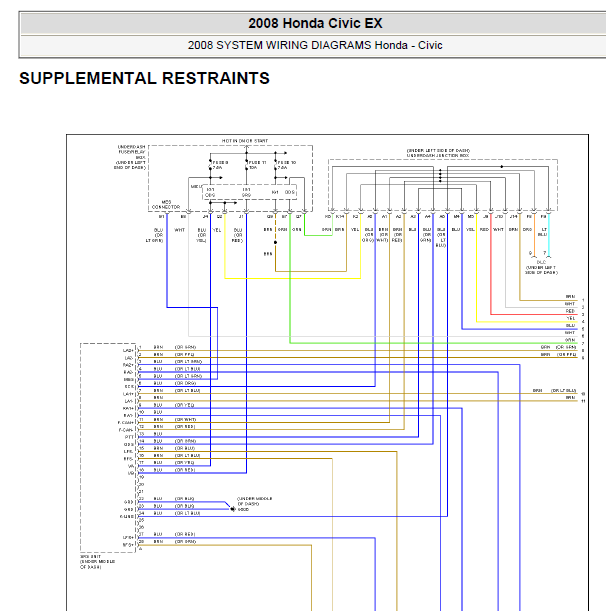Select the 'LFS+' pin label
The image size is (606, 611).
click(128, 538)
